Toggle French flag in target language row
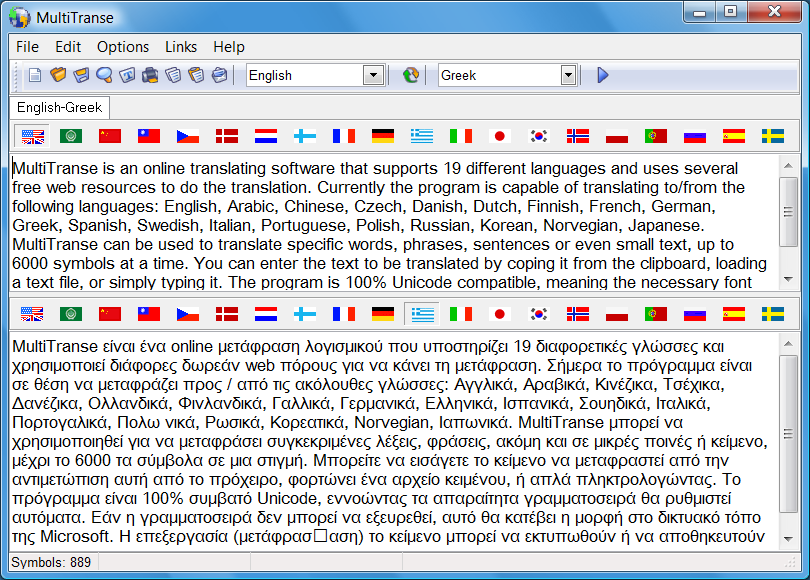The width and height of the screenshot is (810, 580). (x=344, y=314)
